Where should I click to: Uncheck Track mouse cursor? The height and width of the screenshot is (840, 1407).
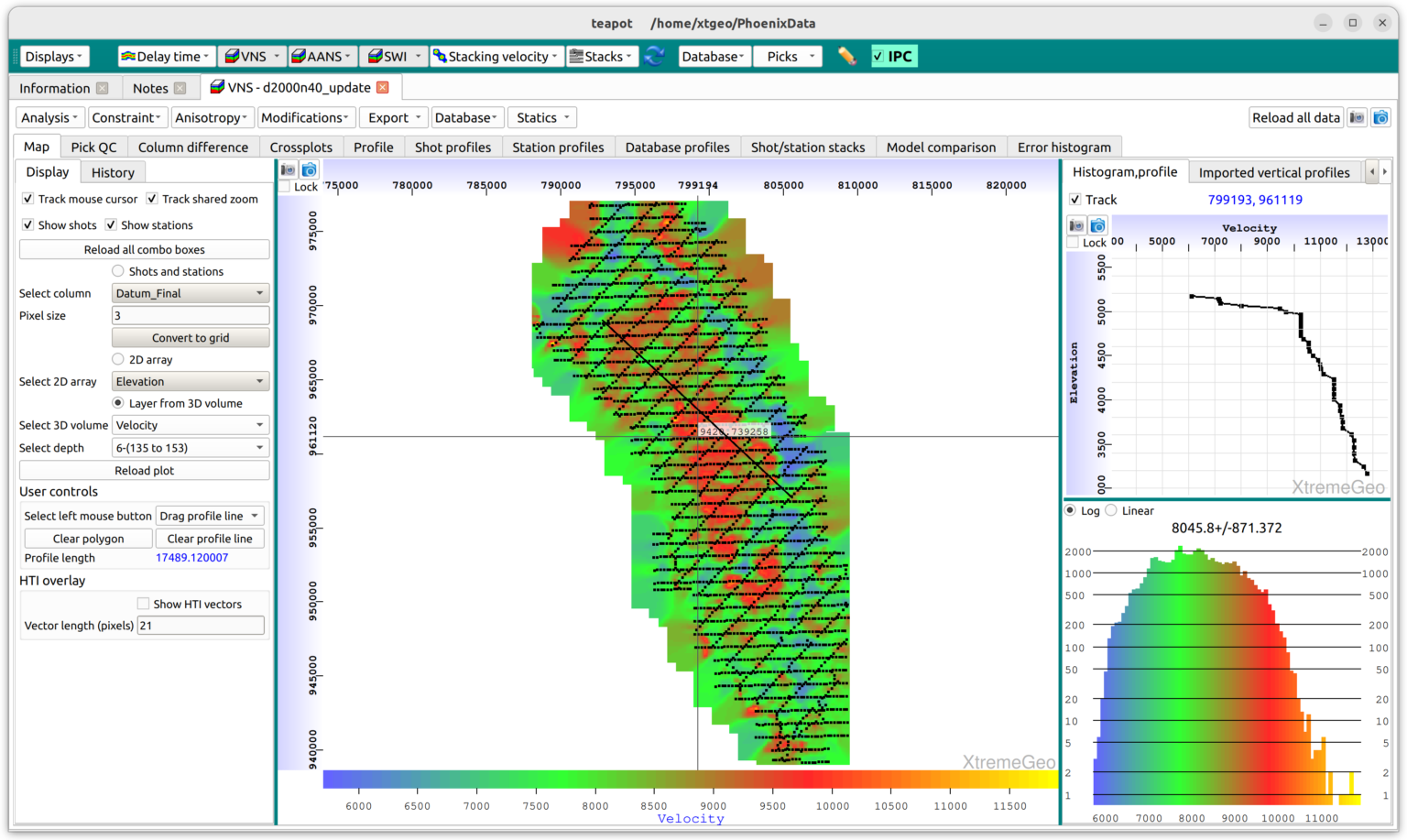point(28,199)
